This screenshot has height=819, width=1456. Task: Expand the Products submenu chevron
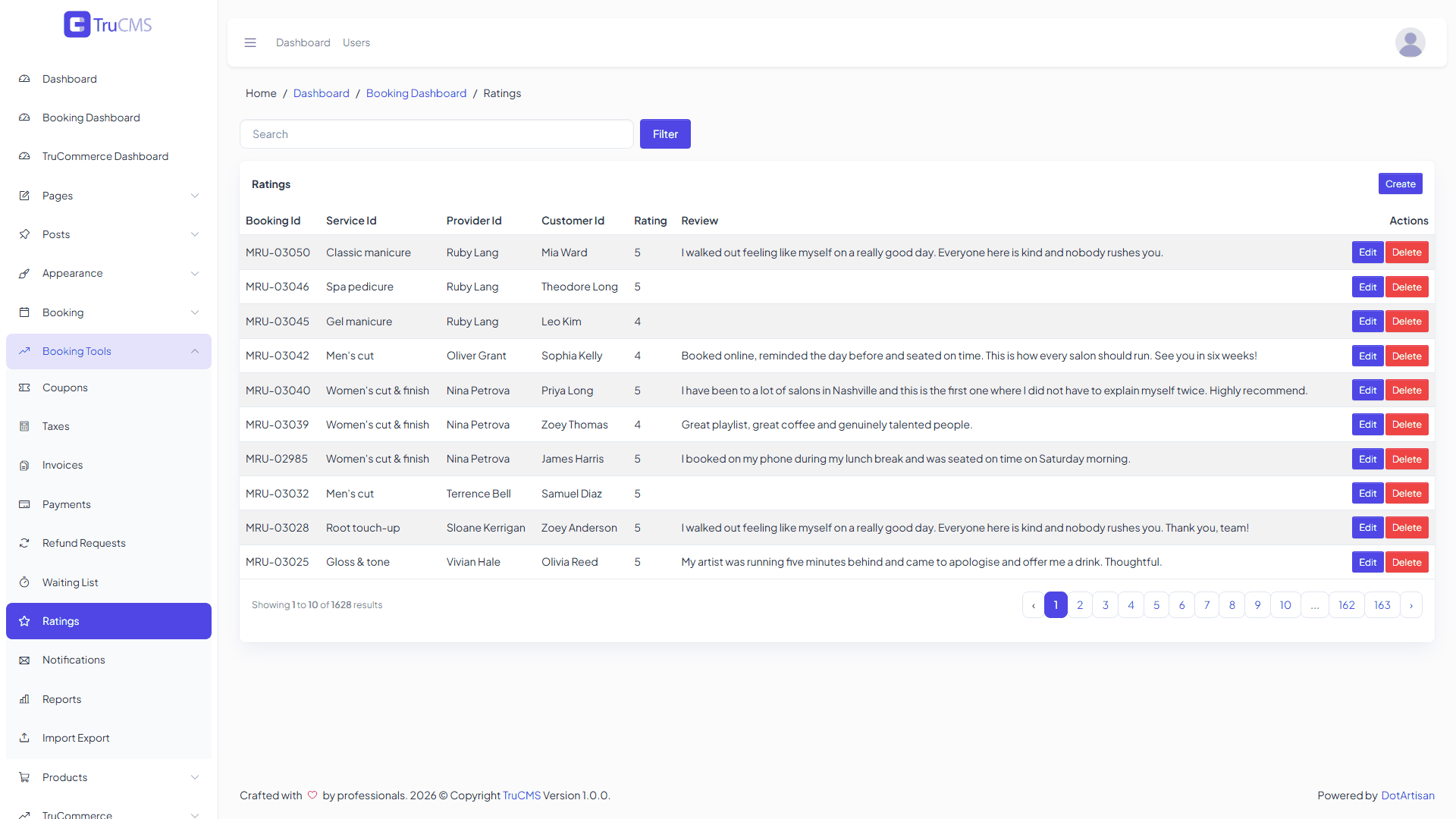coord(195,777)
